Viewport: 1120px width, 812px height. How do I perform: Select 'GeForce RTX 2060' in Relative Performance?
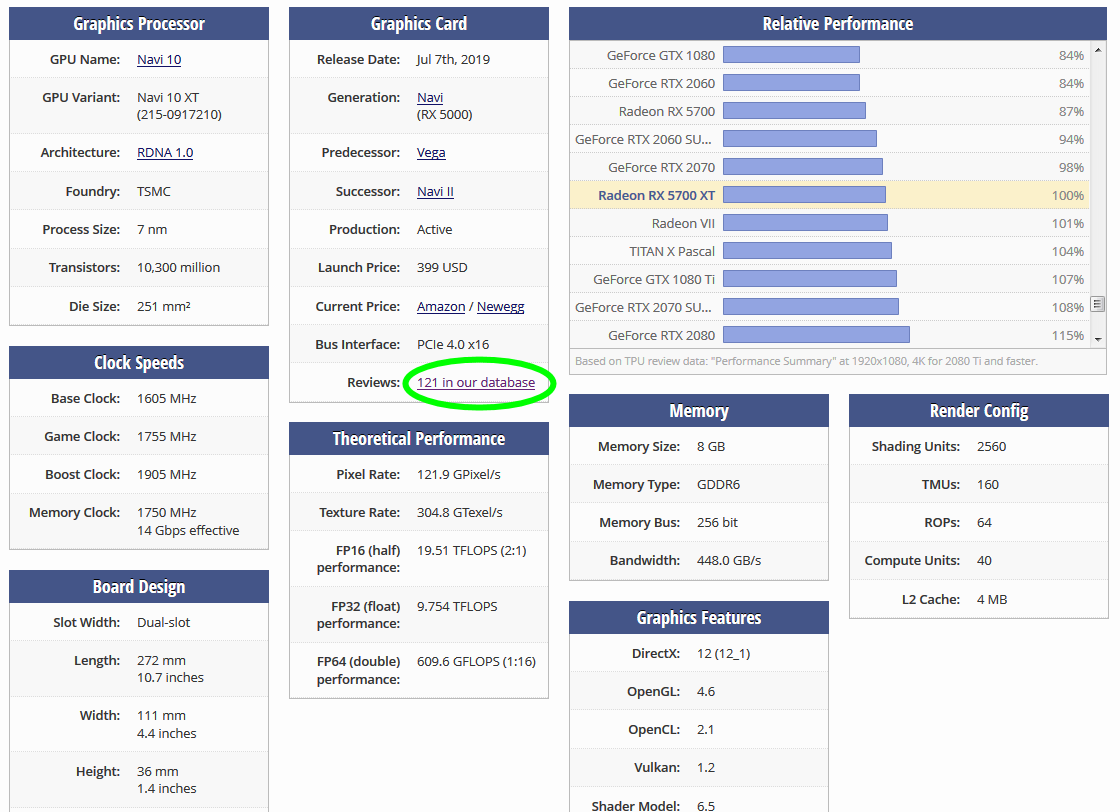click(661, 83)
